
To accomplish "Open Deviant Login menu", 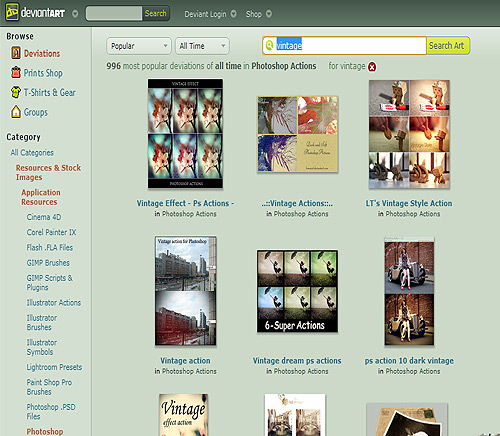I will click(205, 14).
